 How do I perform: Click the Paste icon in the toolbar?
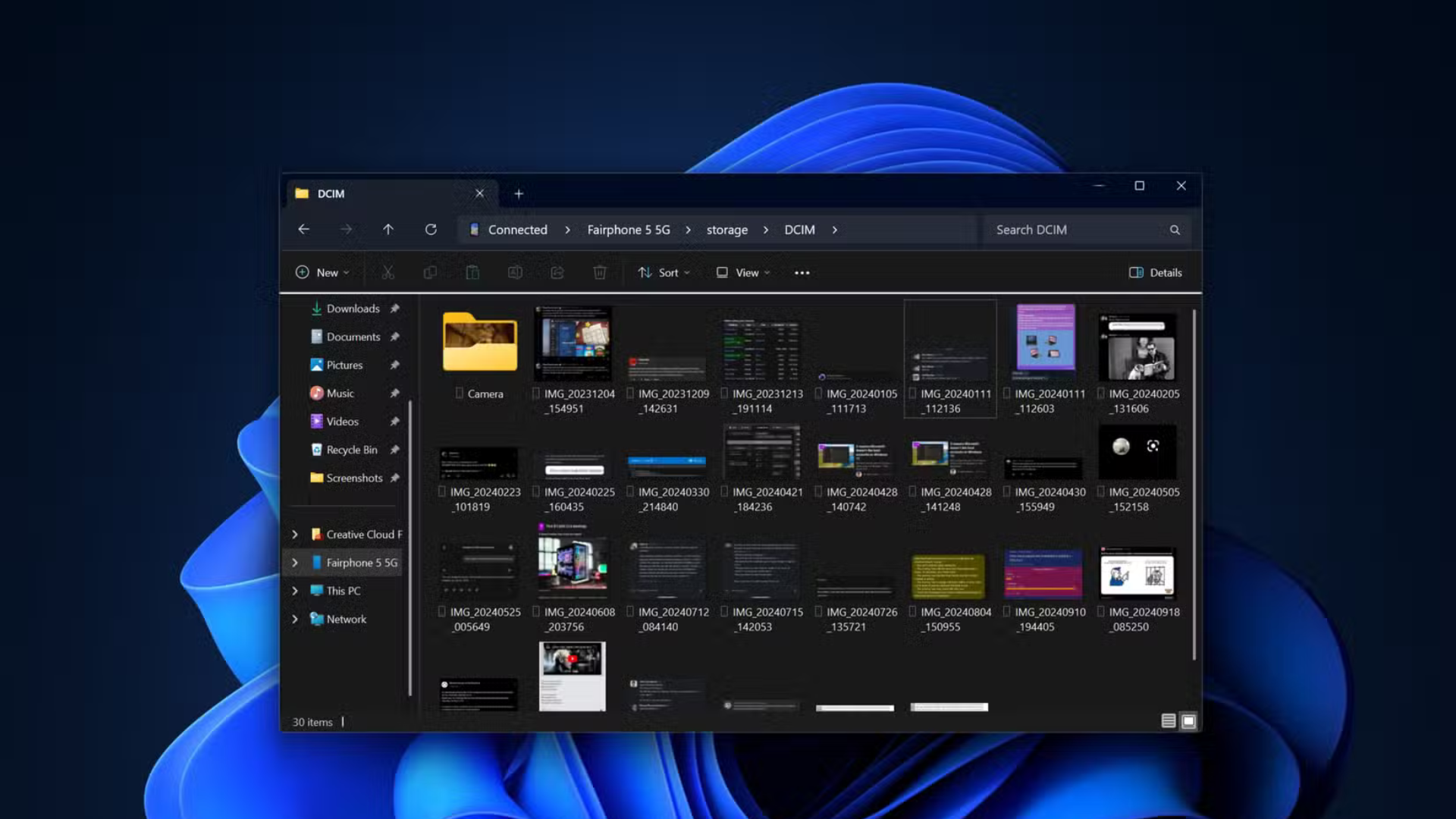(472, 272)
